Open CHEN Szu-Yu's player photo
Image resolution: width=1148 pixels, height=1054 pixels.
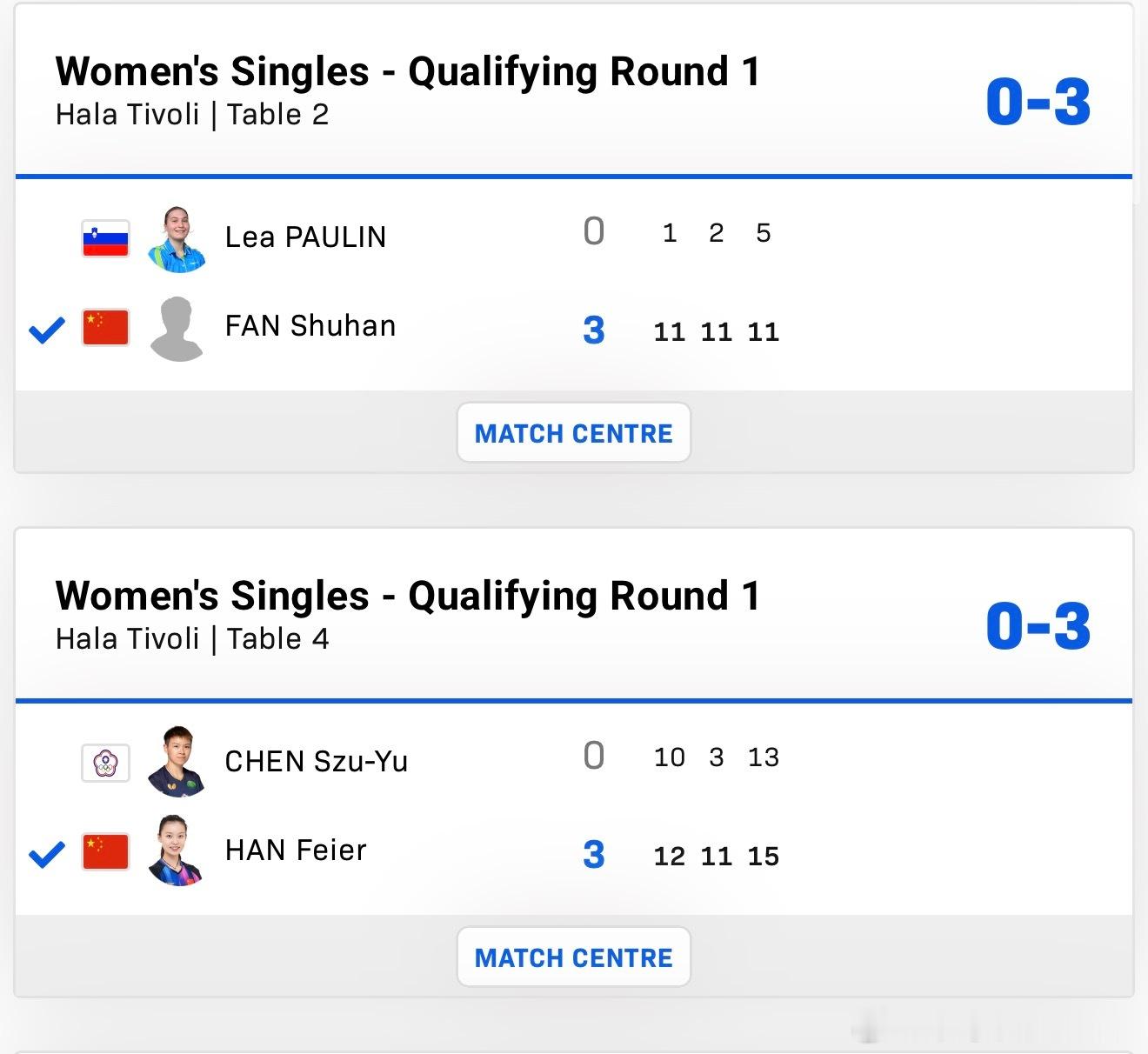(177, 762)
